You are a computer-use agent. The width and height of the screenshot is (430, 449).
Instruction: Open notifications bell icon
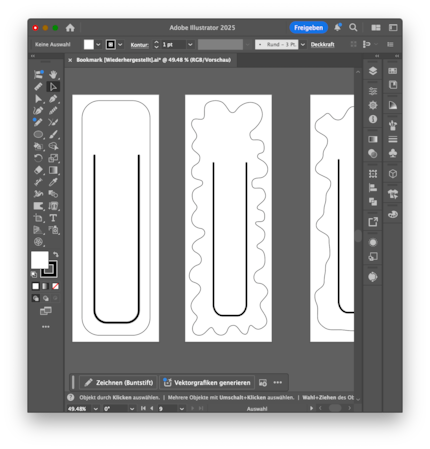pyautogui.click(x=337, y=27)
